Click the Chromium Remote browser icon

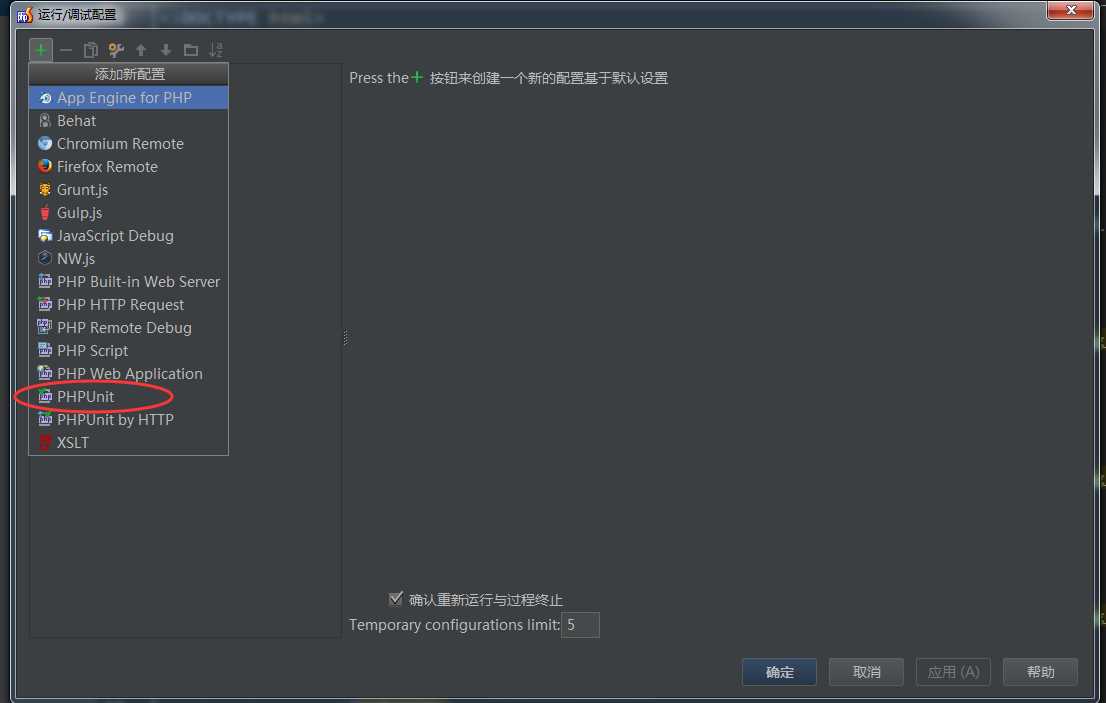pyautogui.click(x=45, y=144)
